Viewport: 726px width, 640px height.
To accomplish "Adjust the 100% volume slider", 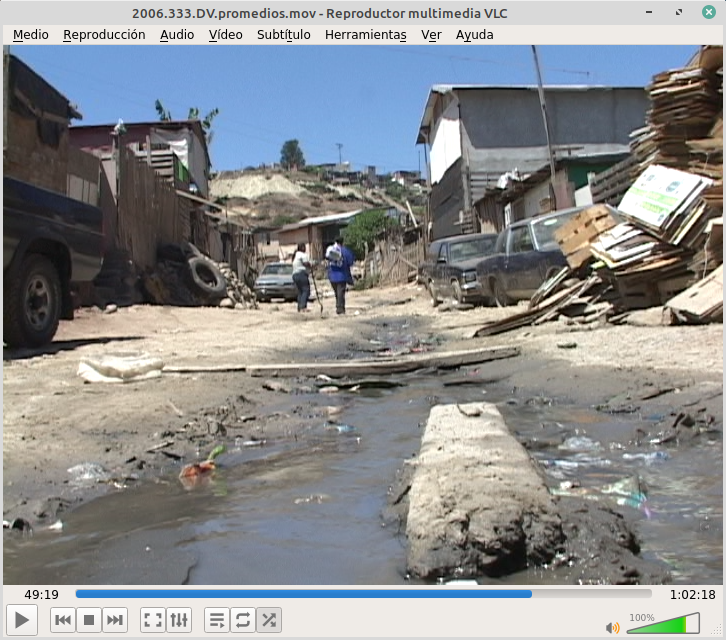I will click(663, 623).
